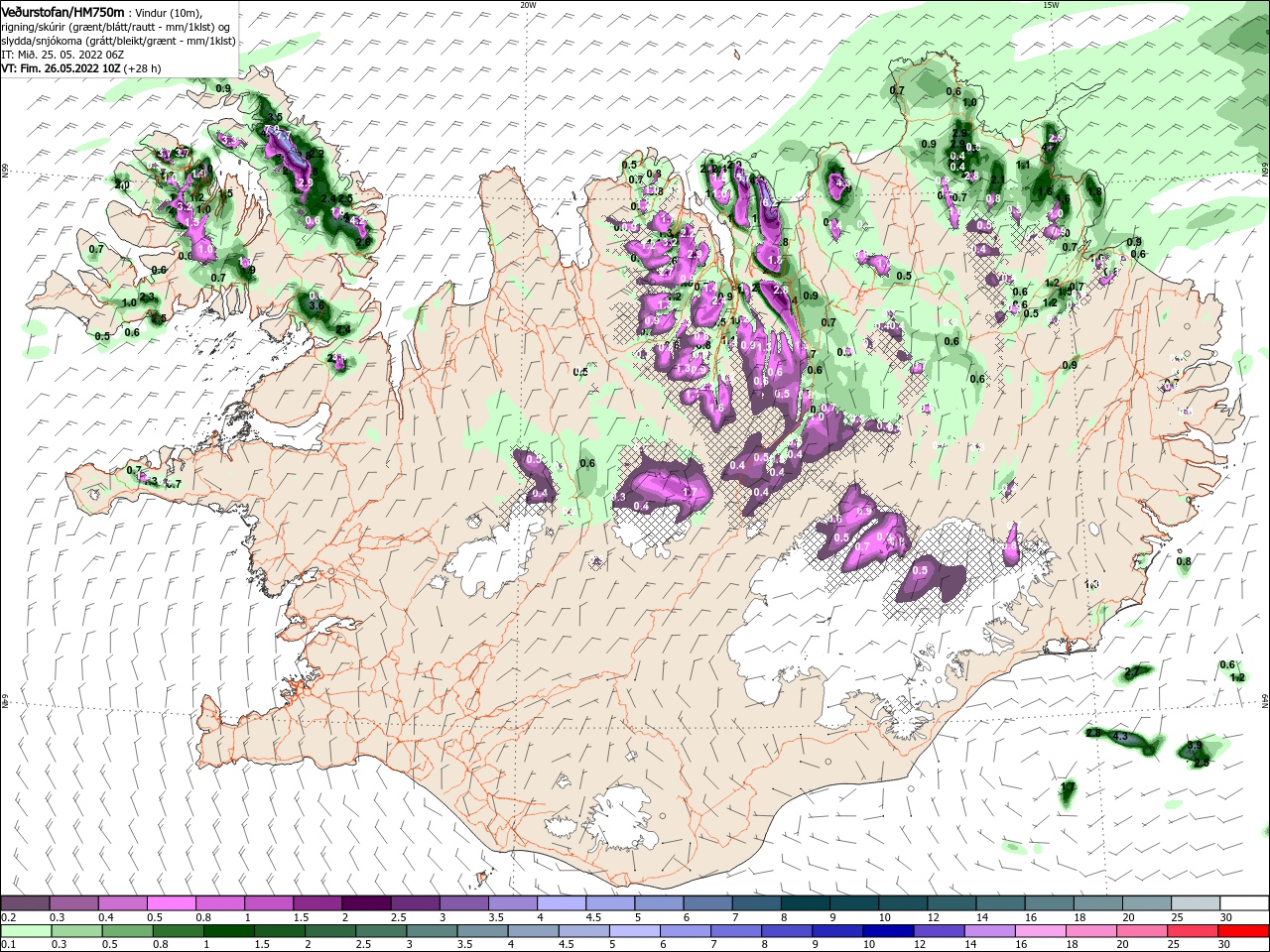Screen dimensions: 1270x952
Task: Pick the lower-row medium green swatch starting at 0.8
Action: pos(177,931)
